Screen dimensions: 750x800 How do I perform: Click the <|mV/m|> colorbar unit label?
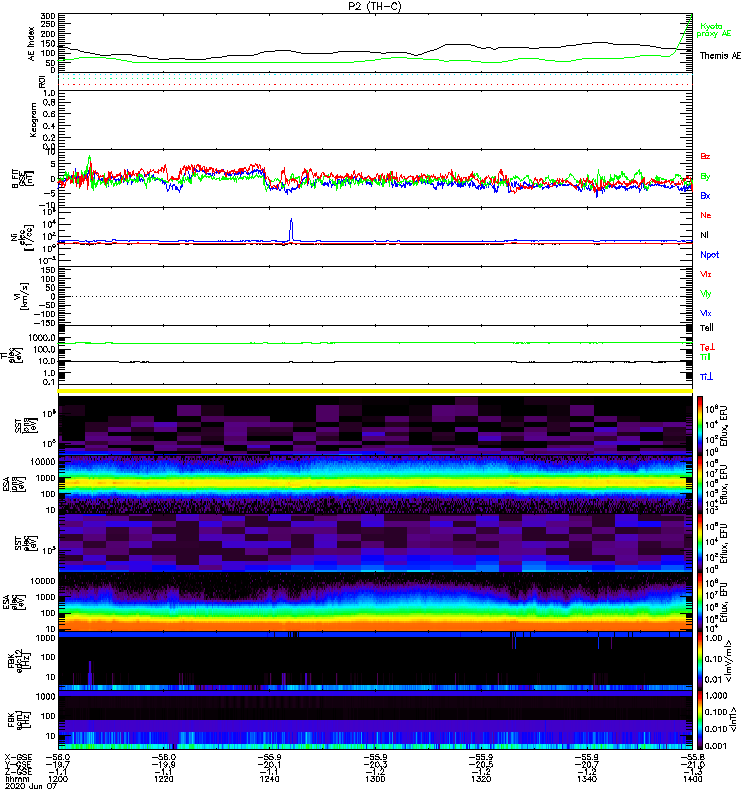click(x=730, y=661)
